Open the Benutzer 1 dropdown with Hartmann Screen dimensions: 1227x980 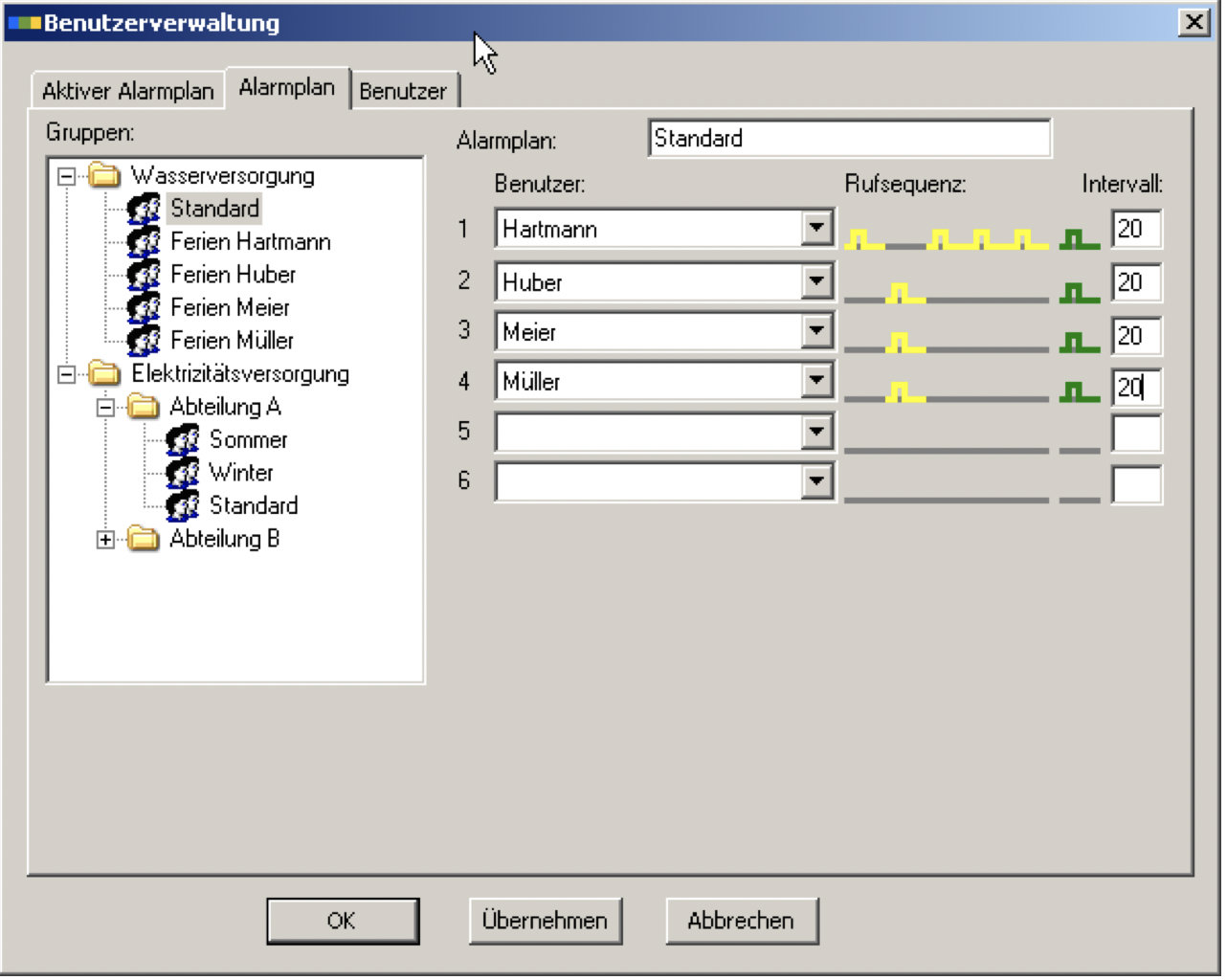(816, 229)
